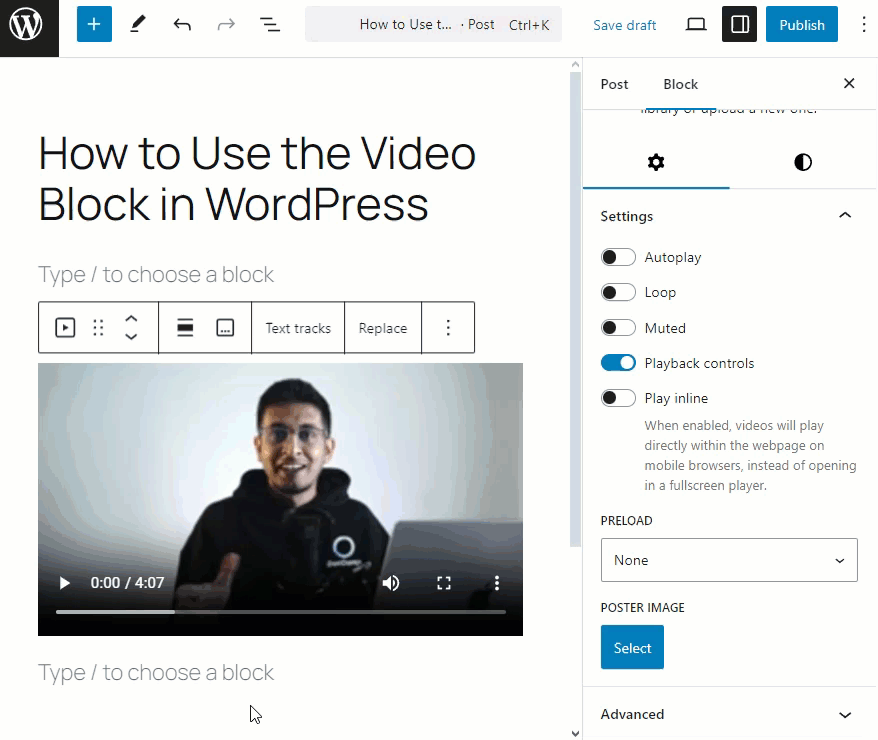
Task: Disable the Playback controls toggle
Action: click(x=618, y=363)
